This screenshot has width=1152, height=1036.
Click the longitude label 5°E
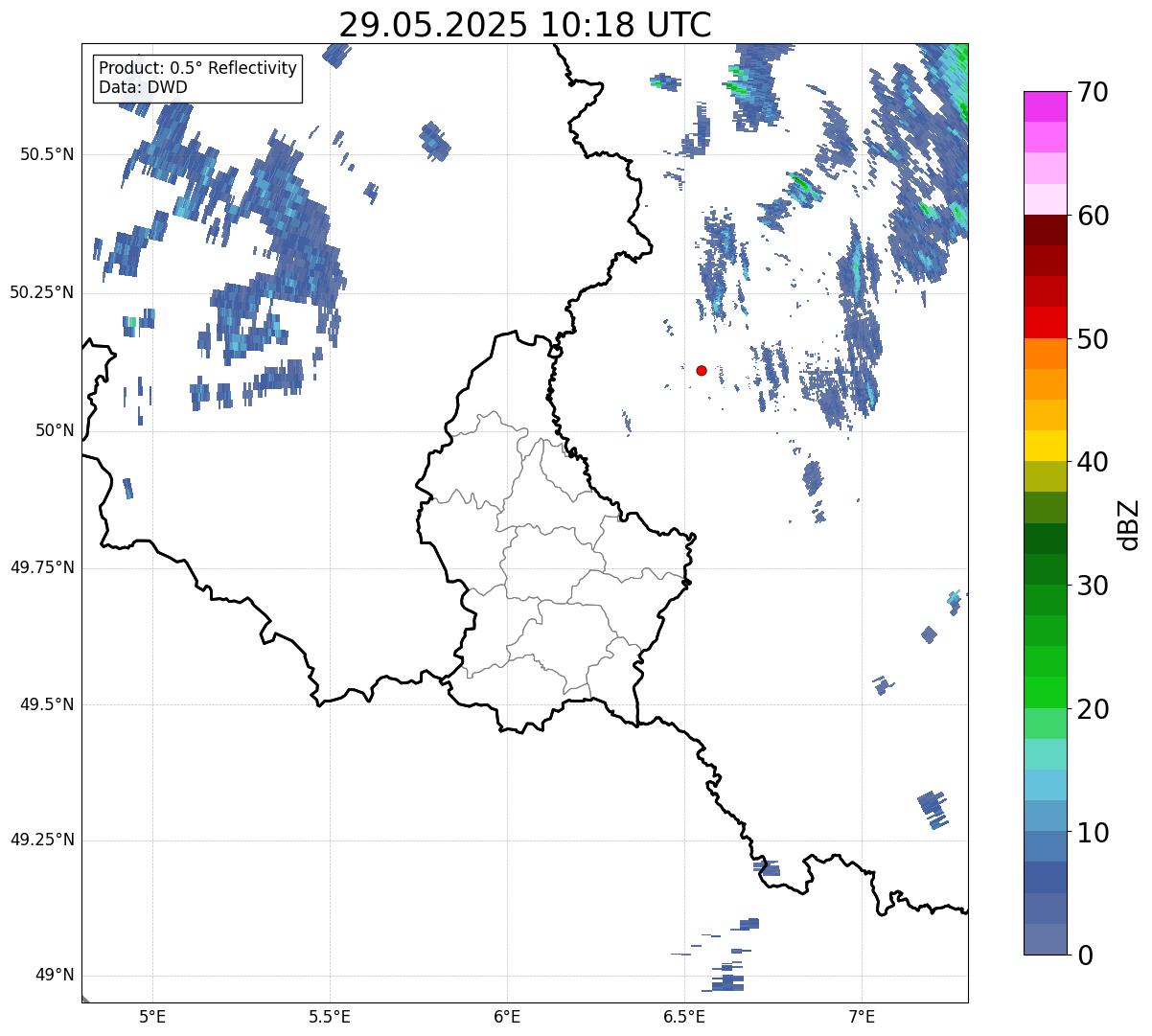(152, 1017)
